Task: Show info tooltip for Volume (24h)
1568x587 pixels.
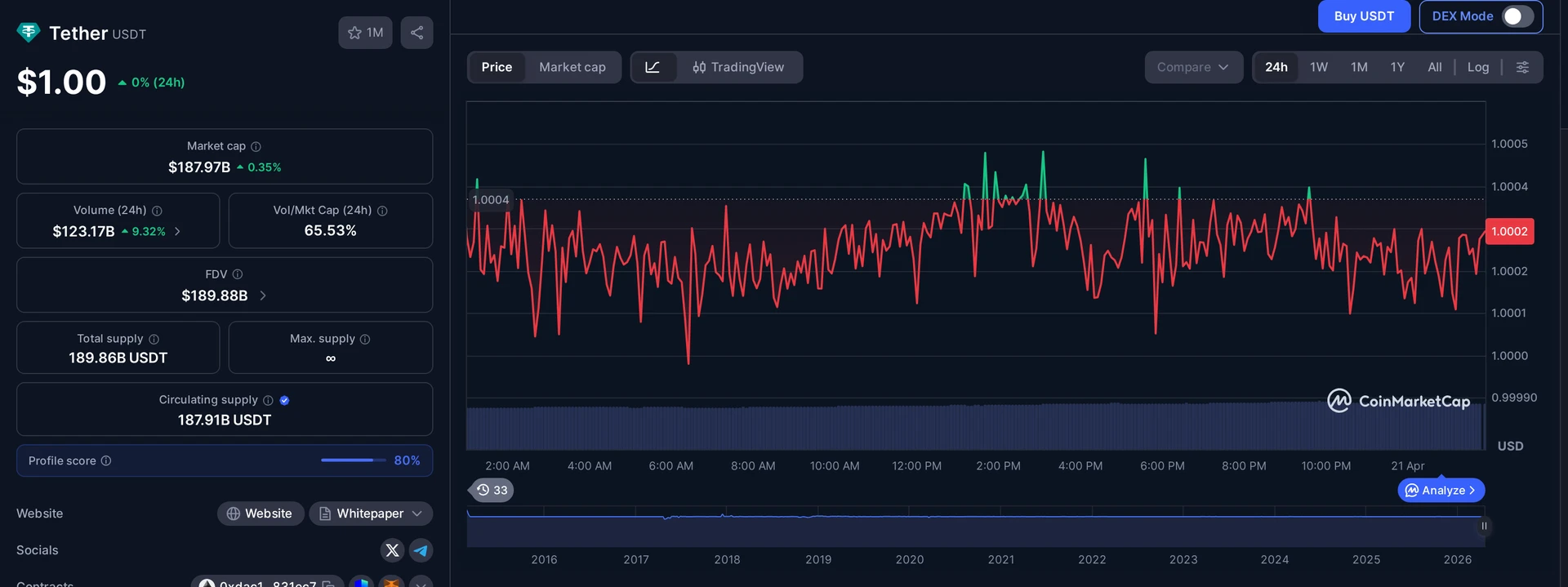Action: click(157, 211)
